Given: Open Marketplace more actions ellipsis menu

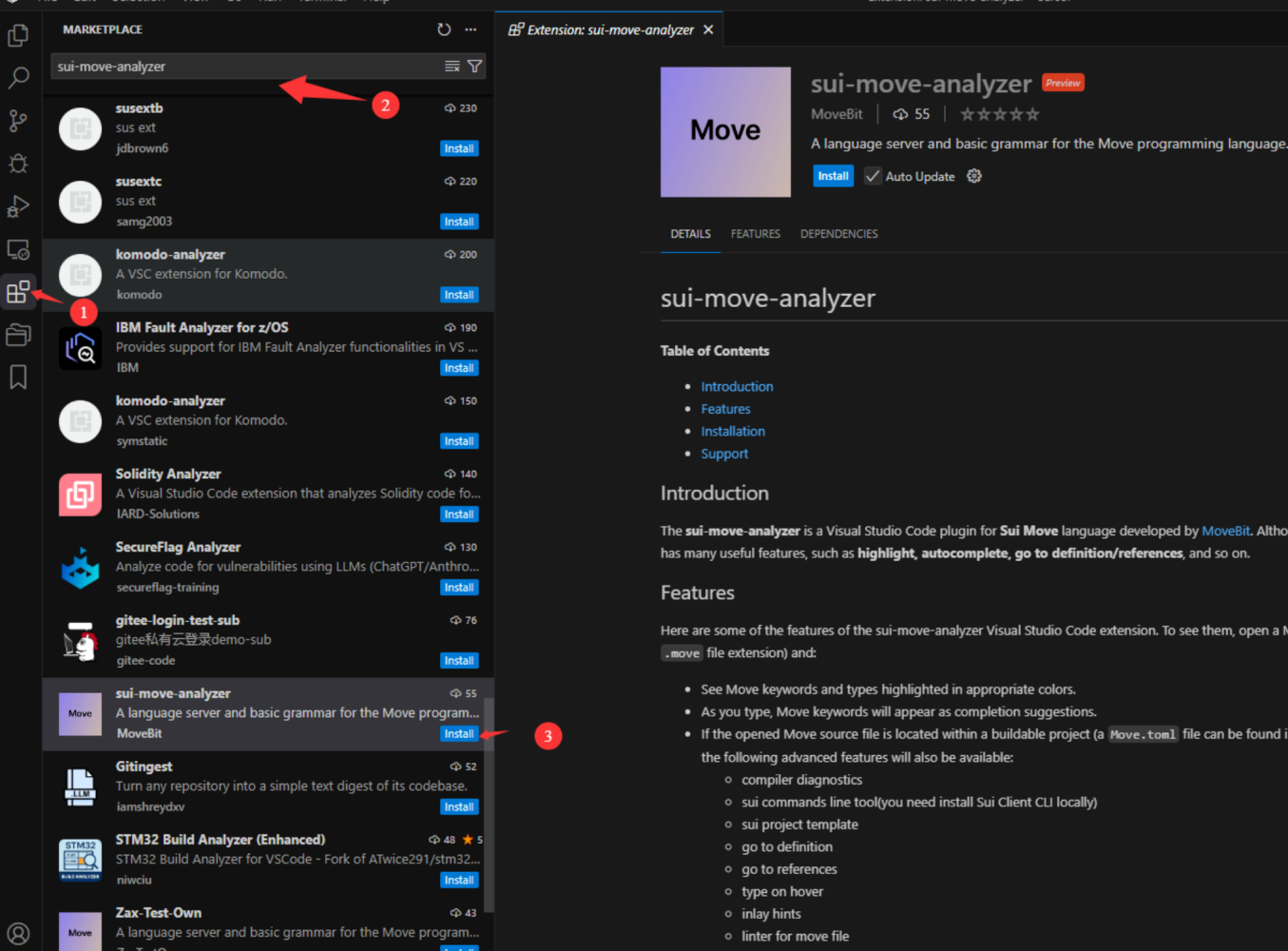Looking at the screenshot, I should [x=471, y=29].
